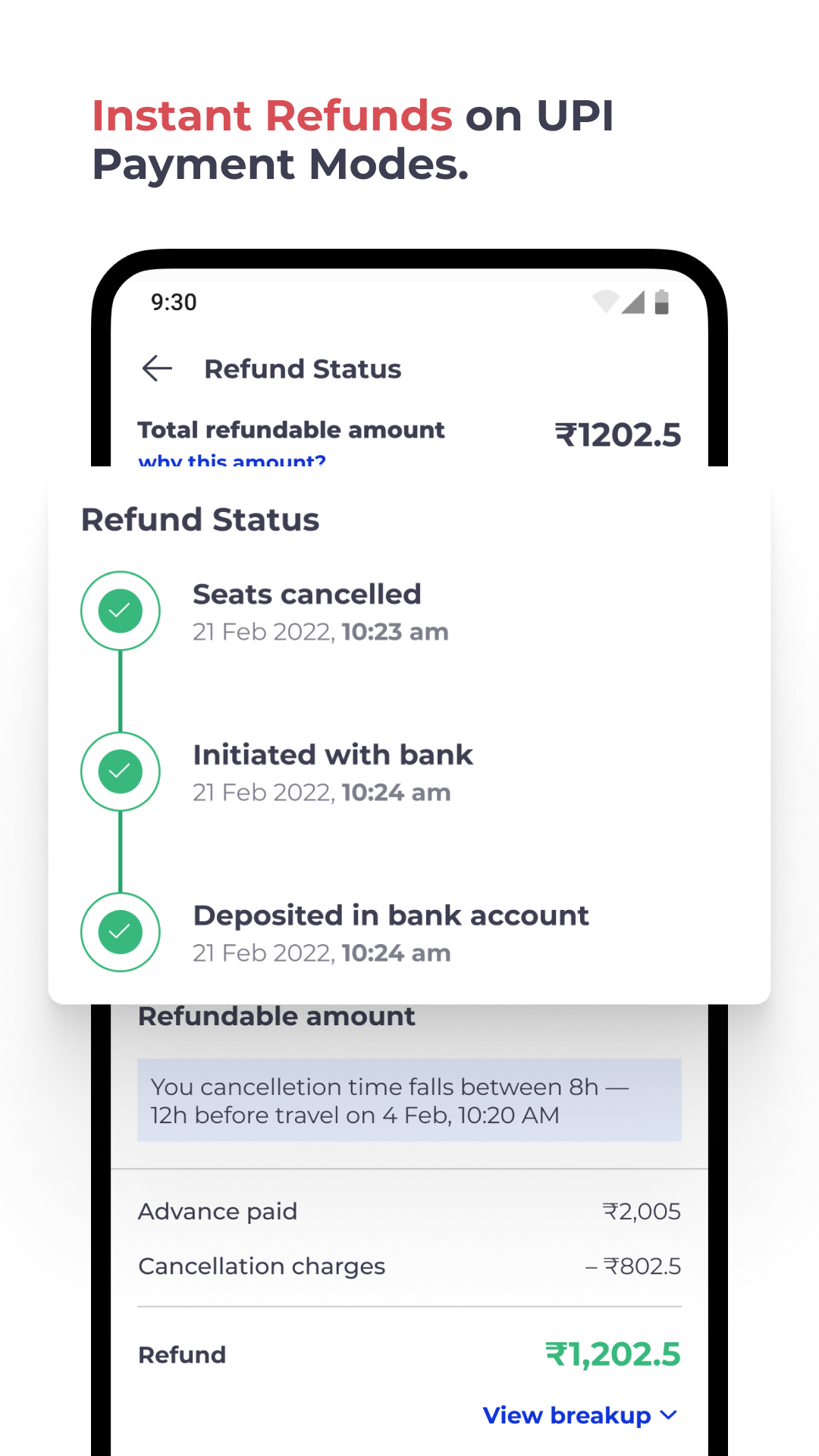Tap the cancellation time info banner
This screenshot has height=1456, width=819.
point(409,1100)
